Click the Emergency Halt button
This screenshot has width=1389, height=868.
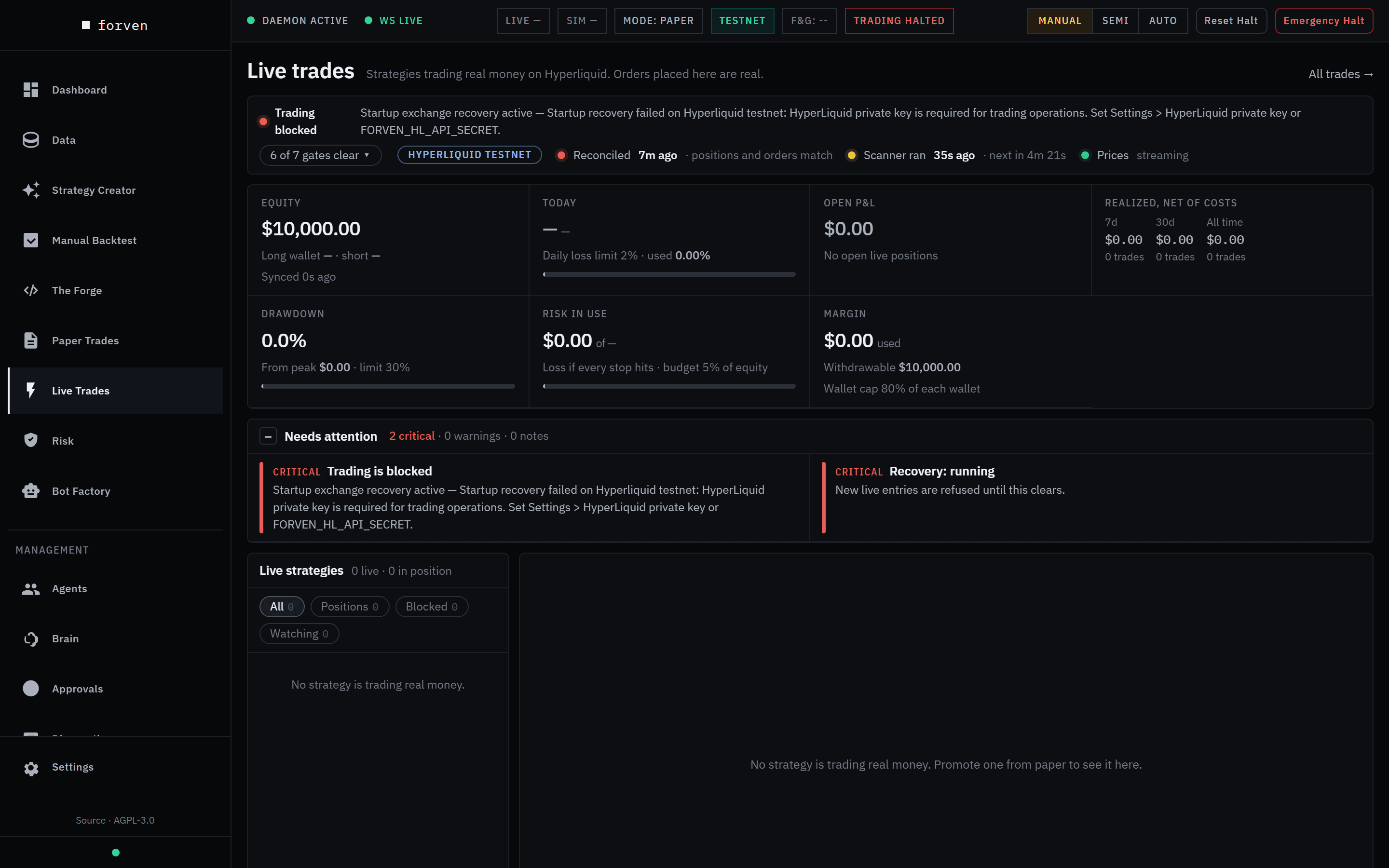[x=1323, y=21]
